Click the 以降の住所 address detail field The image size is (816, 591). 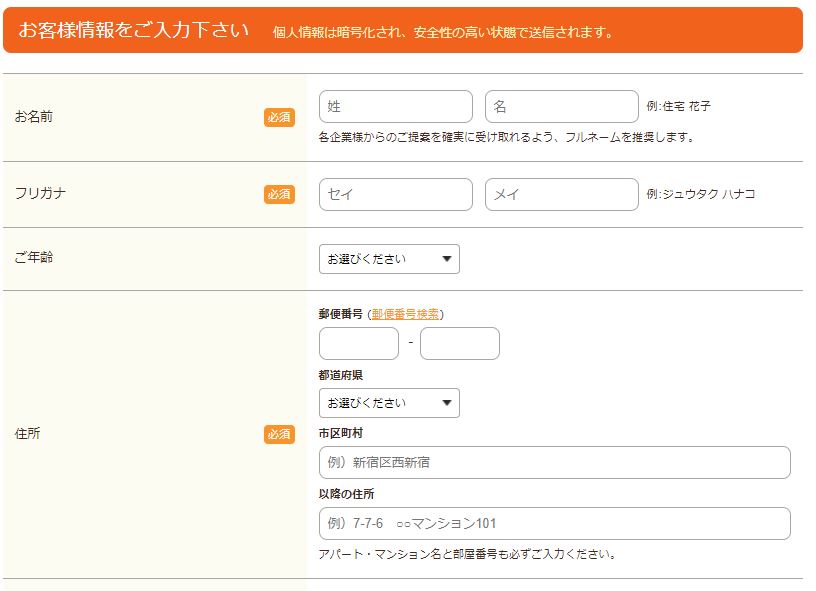click(x=554, y=524)
